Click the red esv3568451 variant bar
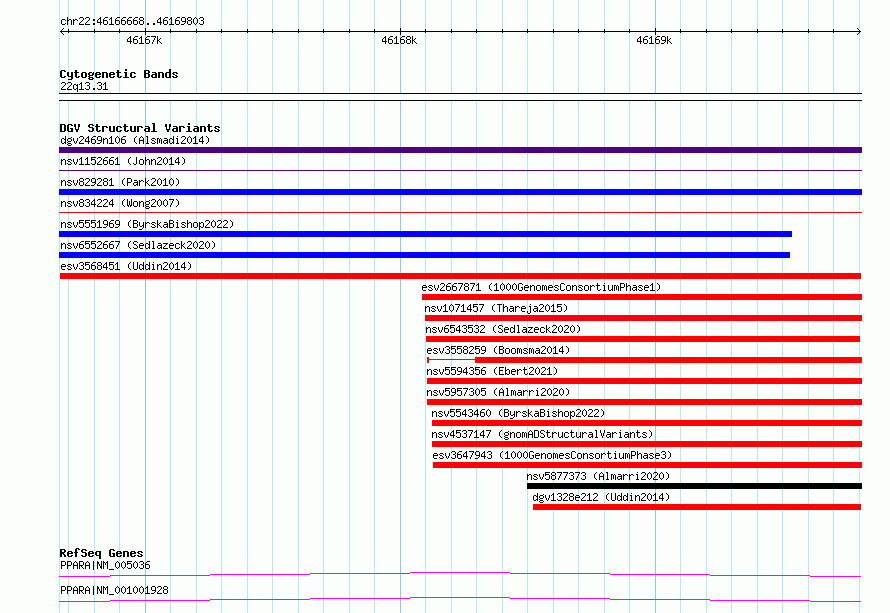This screenshot has width=890, height=613. coord(460,276)
